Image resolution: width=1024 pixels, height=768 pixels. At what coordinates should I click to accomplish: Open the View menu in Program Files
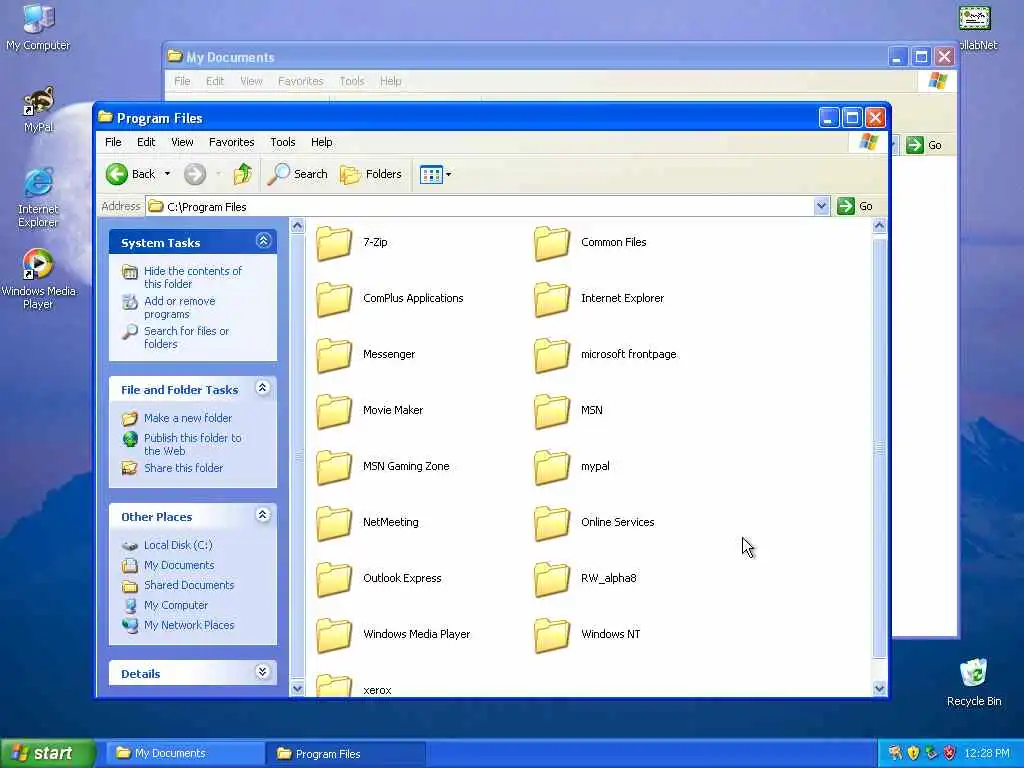[x=182, y=142]
